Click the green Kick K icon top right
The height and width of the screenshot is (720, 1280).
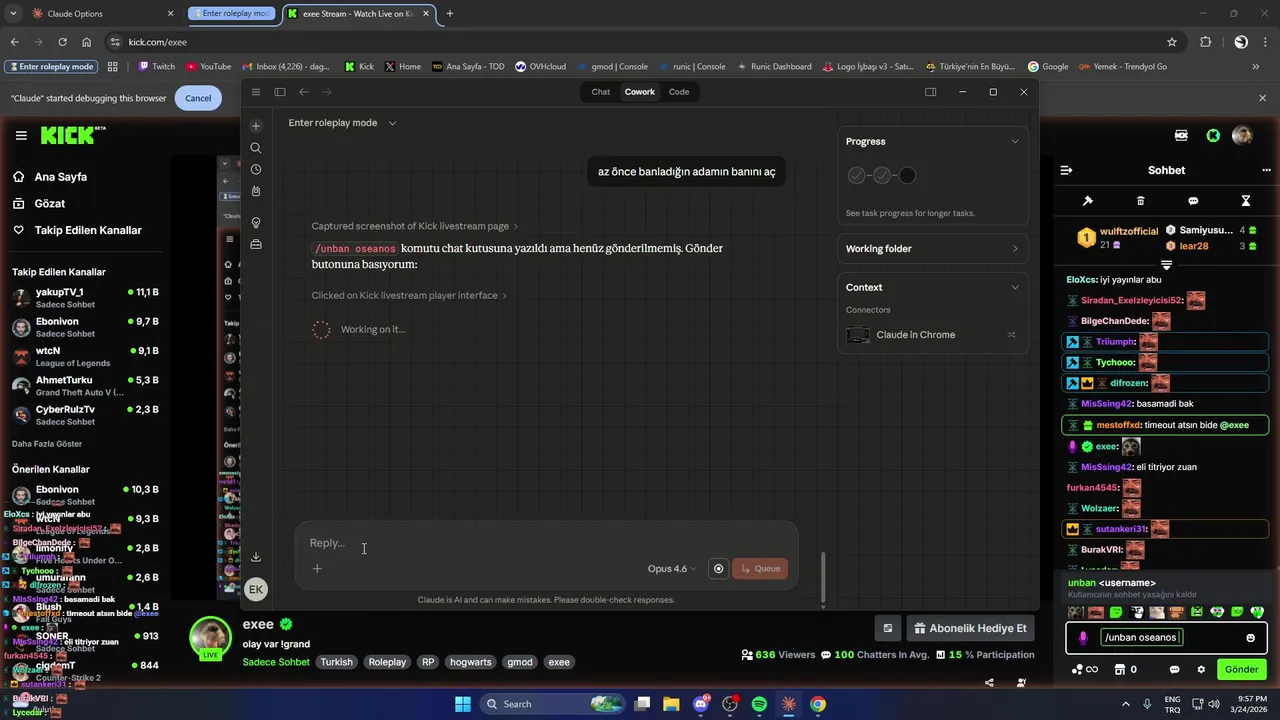(x=1213, y=135)
